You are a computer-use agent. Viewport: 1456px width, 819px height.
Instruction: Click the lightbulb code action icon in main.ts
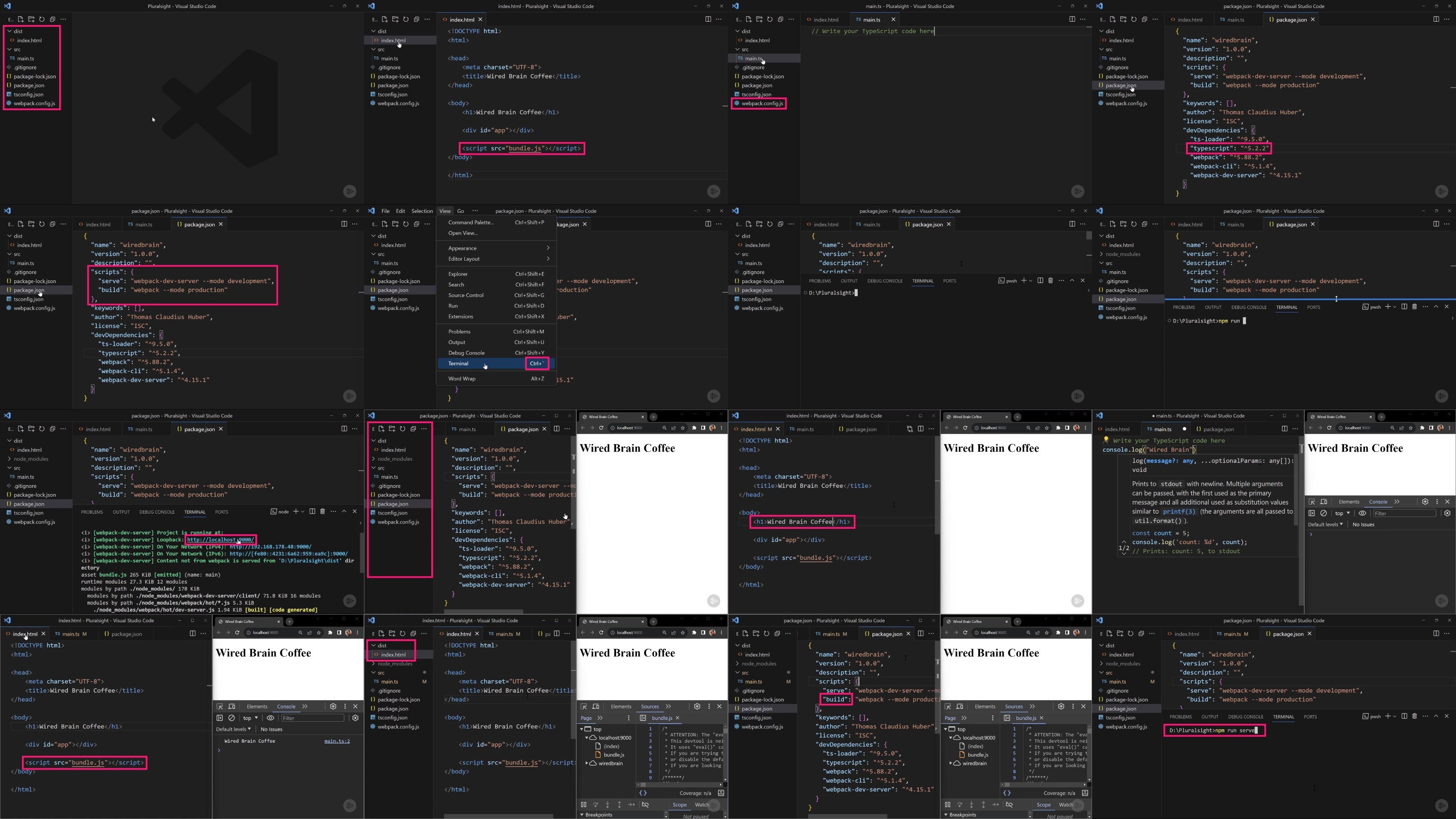1106,440
